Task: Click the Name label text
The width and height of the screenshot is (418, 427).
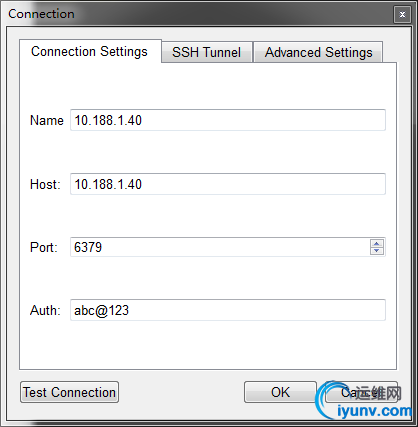Action: 47,120
